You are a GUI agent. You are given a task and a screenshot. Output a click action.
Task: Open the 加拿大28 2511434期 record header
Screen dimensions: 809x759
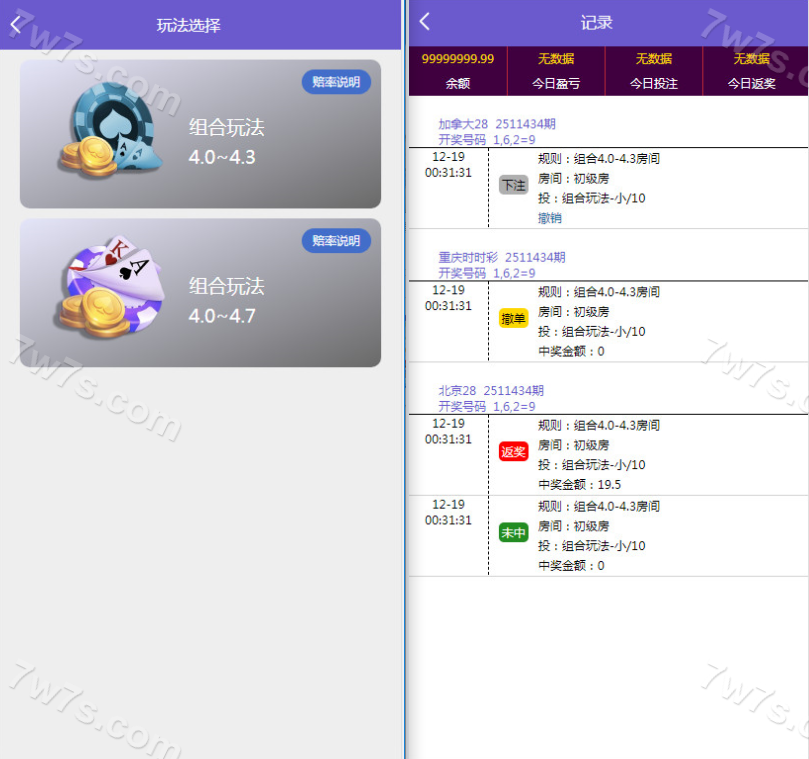[496, 124]
